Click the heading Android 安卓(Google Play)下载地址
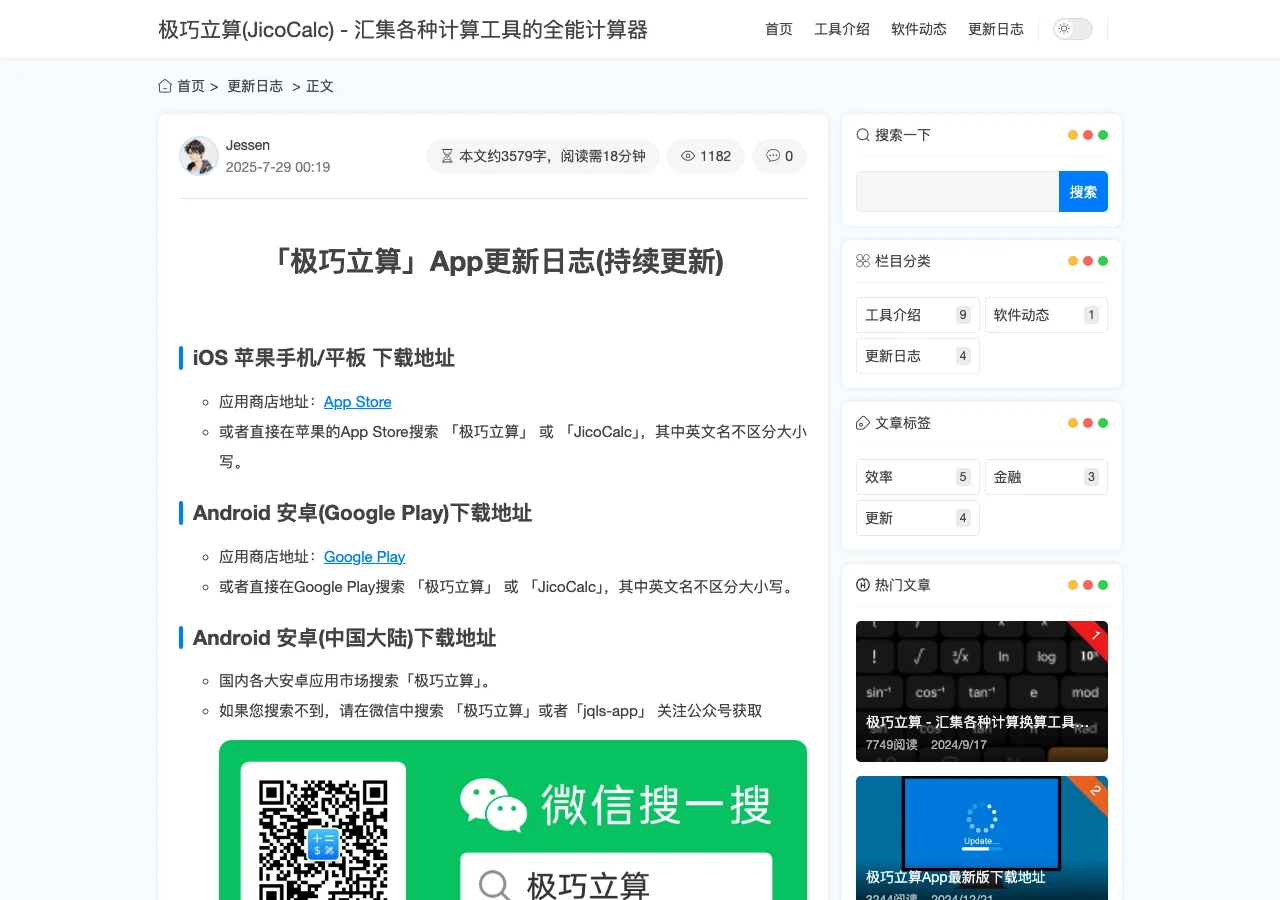Viewport: 1280px width, 900px height. click(362, 513)
